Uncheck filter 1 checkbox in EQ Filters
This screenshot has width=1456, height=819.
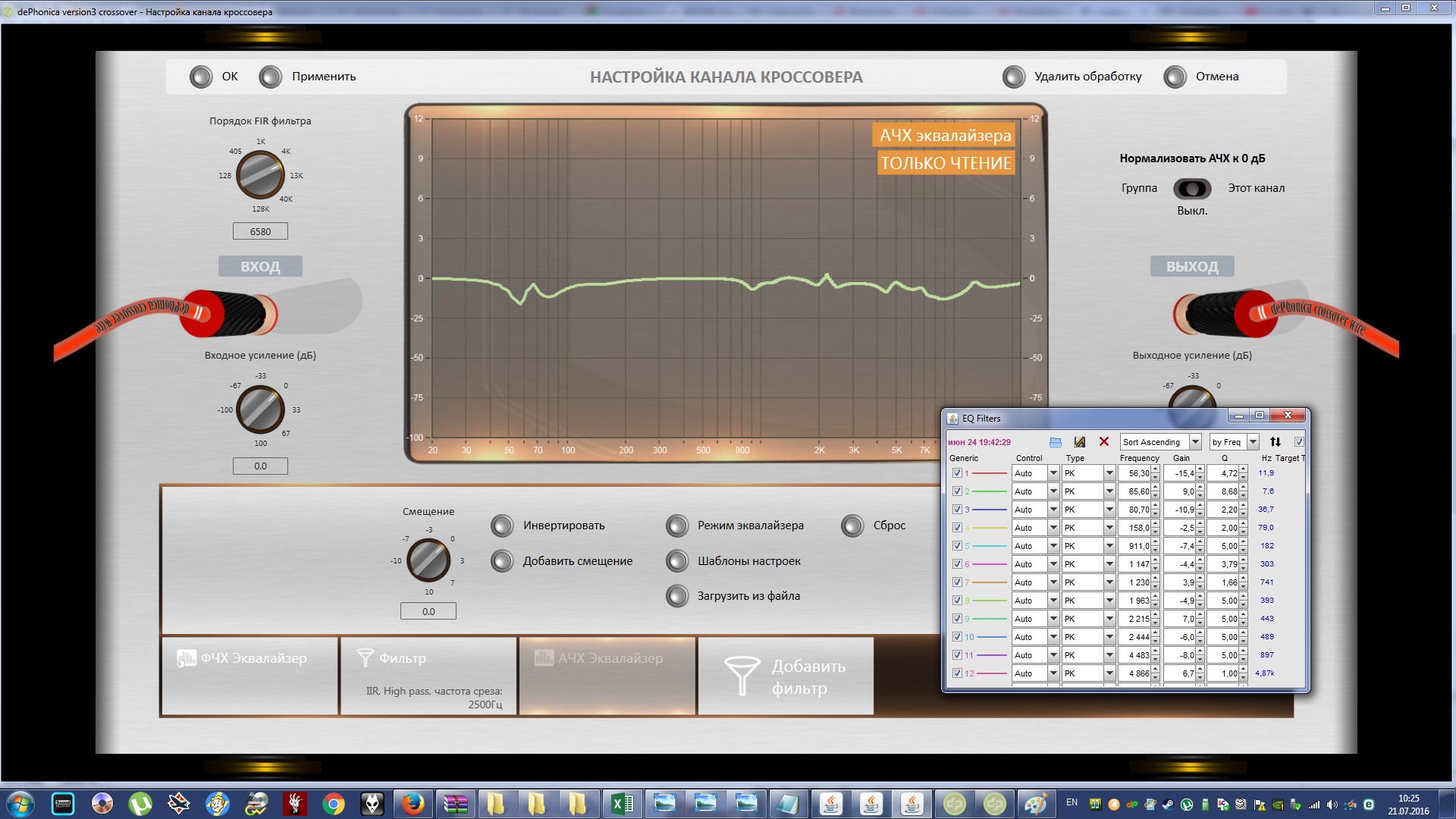click(957, 473)
